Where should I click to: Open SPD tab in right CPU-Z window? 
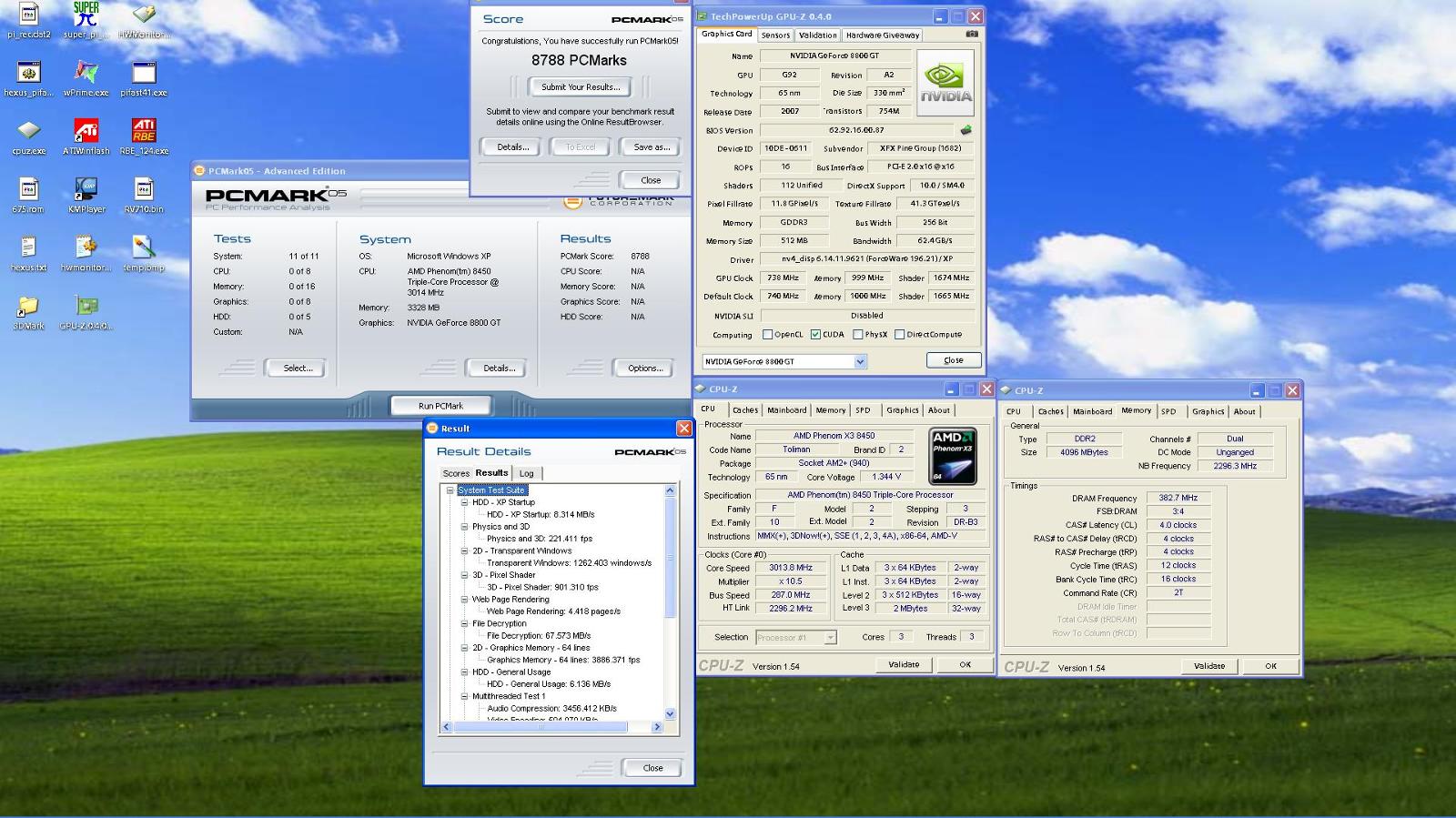[x=1168, y=411]
